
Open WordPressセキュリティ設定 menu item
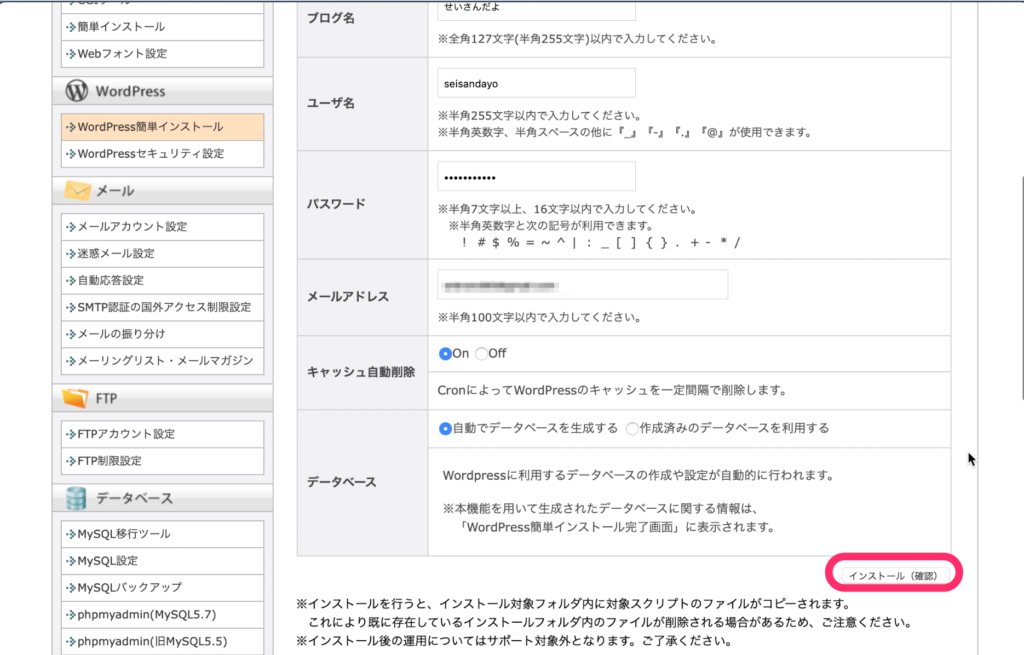[150, 154]
